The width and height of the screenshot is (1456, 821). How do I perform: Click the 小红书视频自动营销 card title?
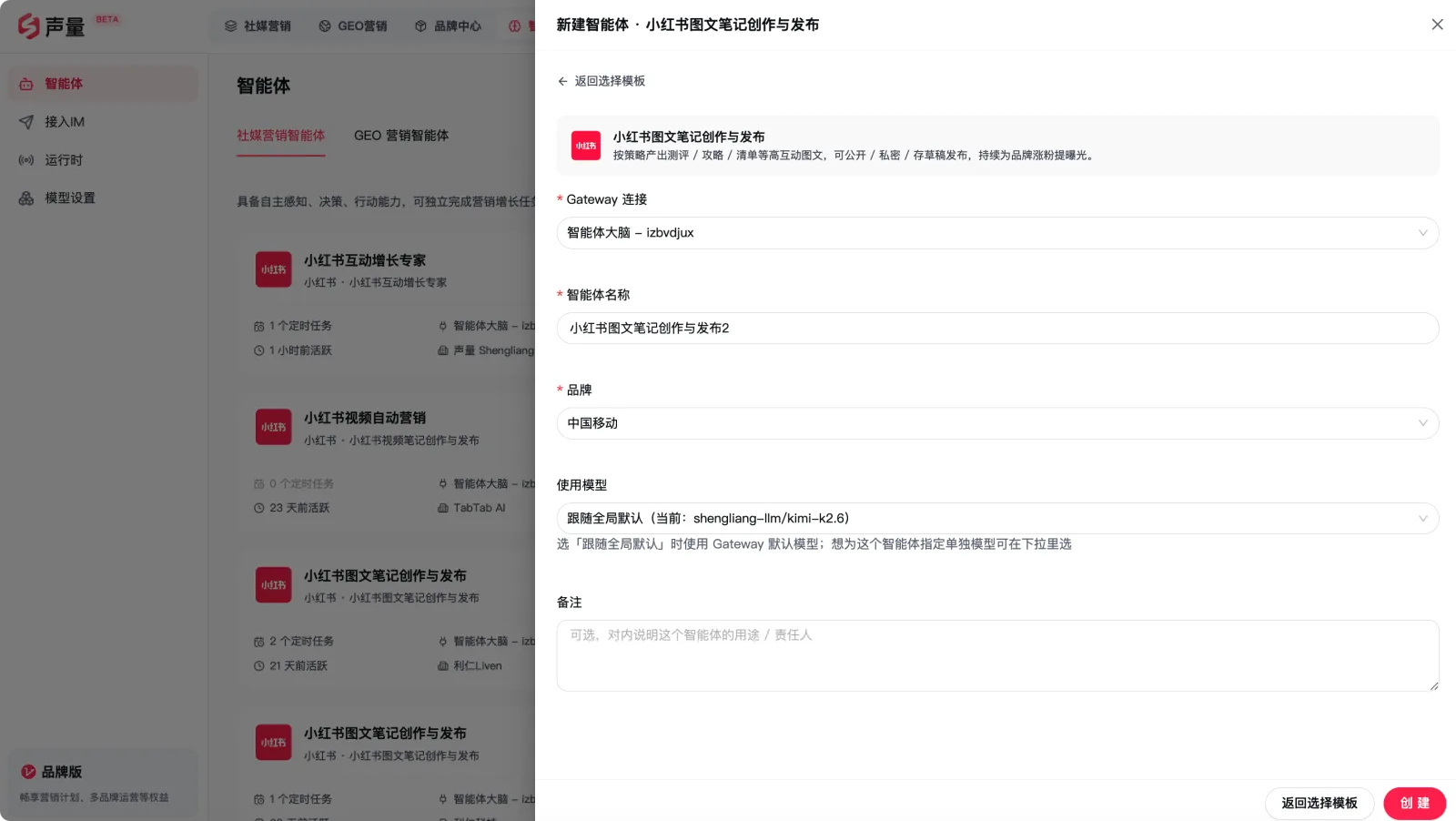pos(365,418)
